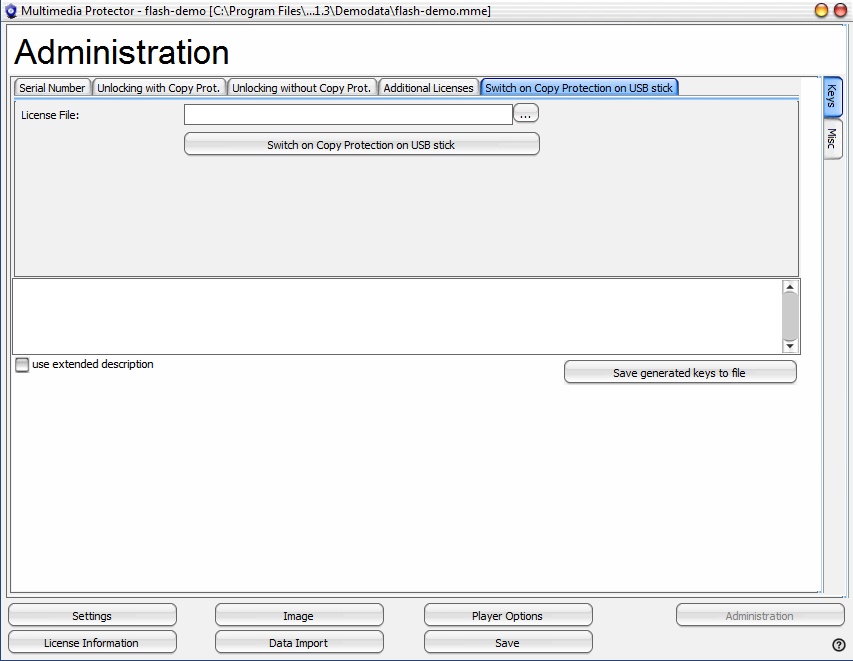Click Save generated keys to file
The width and height of the screenshot is (853, 661).
(x=680, y=373)
